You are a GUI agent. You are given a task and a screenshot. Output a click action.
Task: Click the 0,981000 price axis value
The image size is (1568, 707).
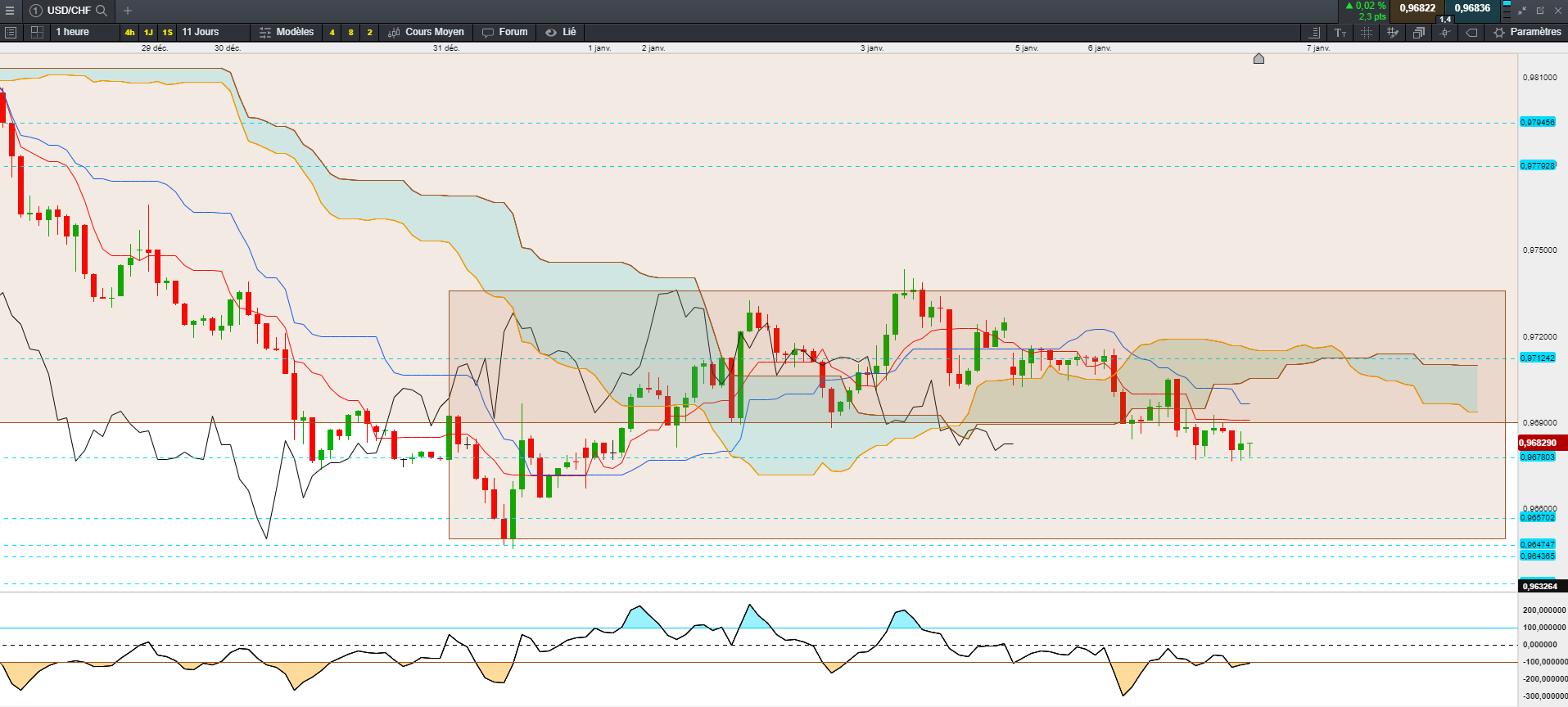coord(1539,77)
